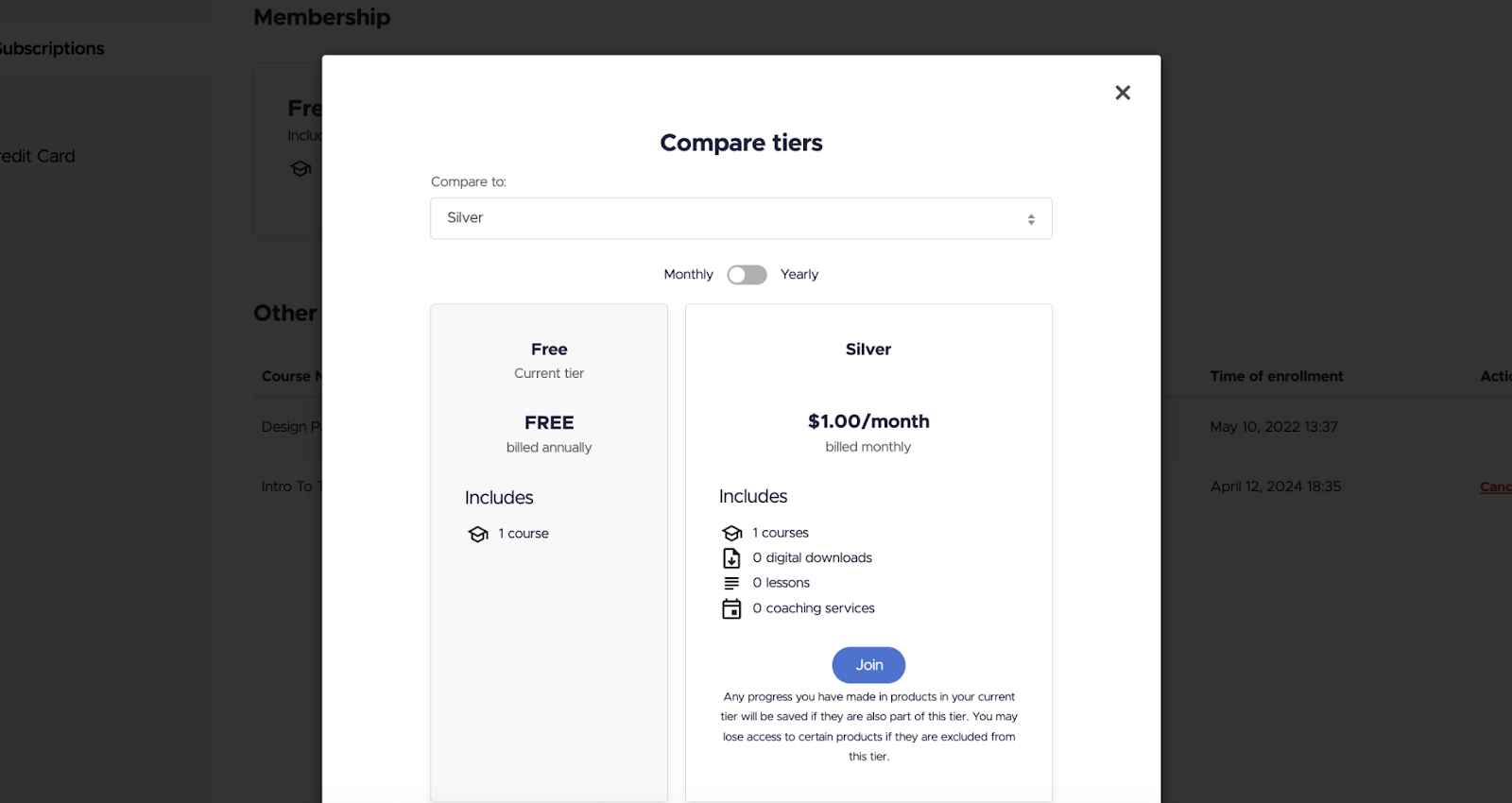Toggle the Monthly/Yearly billing switch
Viewport: 1512px width, 803px height.
747,275
